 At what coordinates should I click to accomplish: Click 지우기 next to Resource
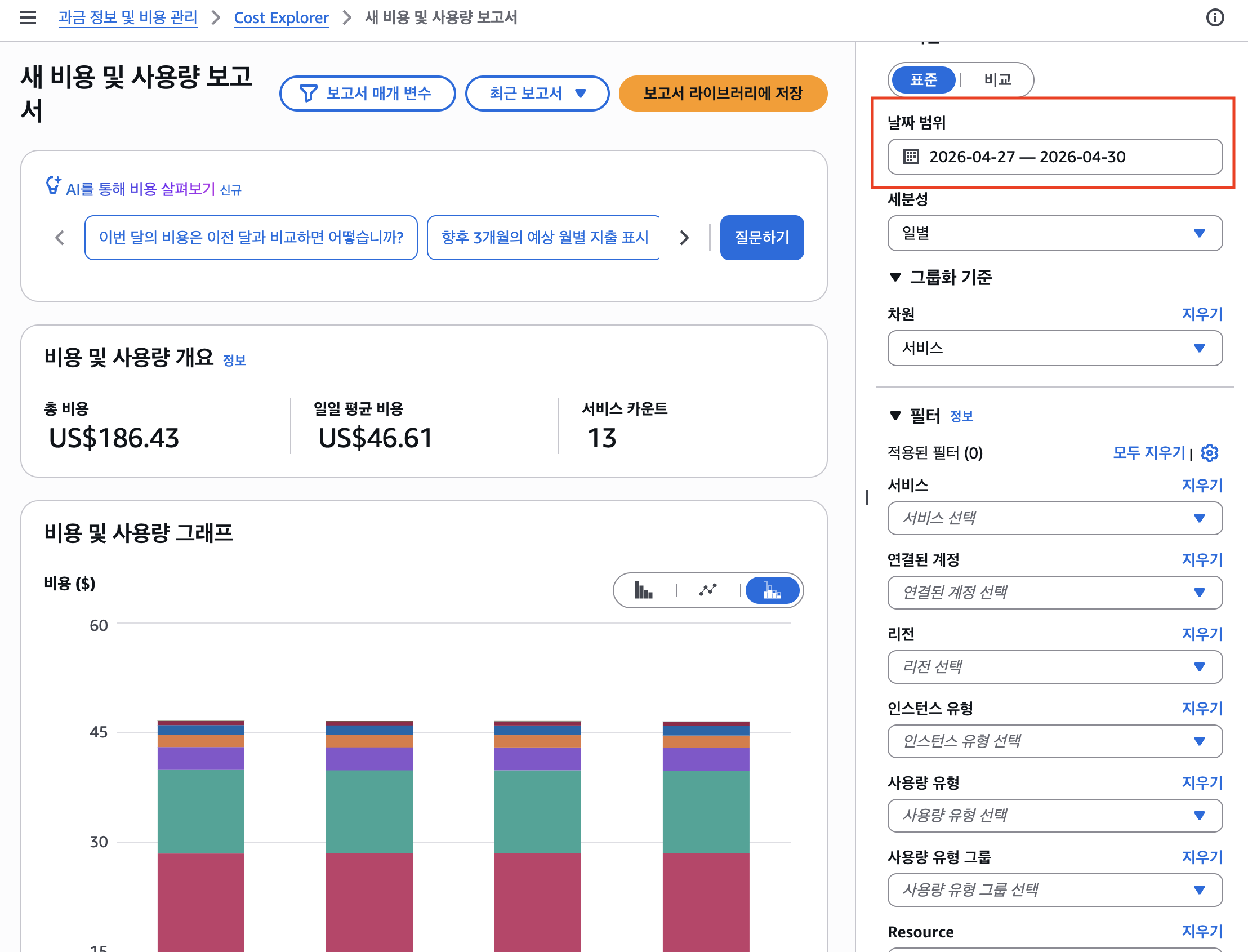click(1202, 931)
